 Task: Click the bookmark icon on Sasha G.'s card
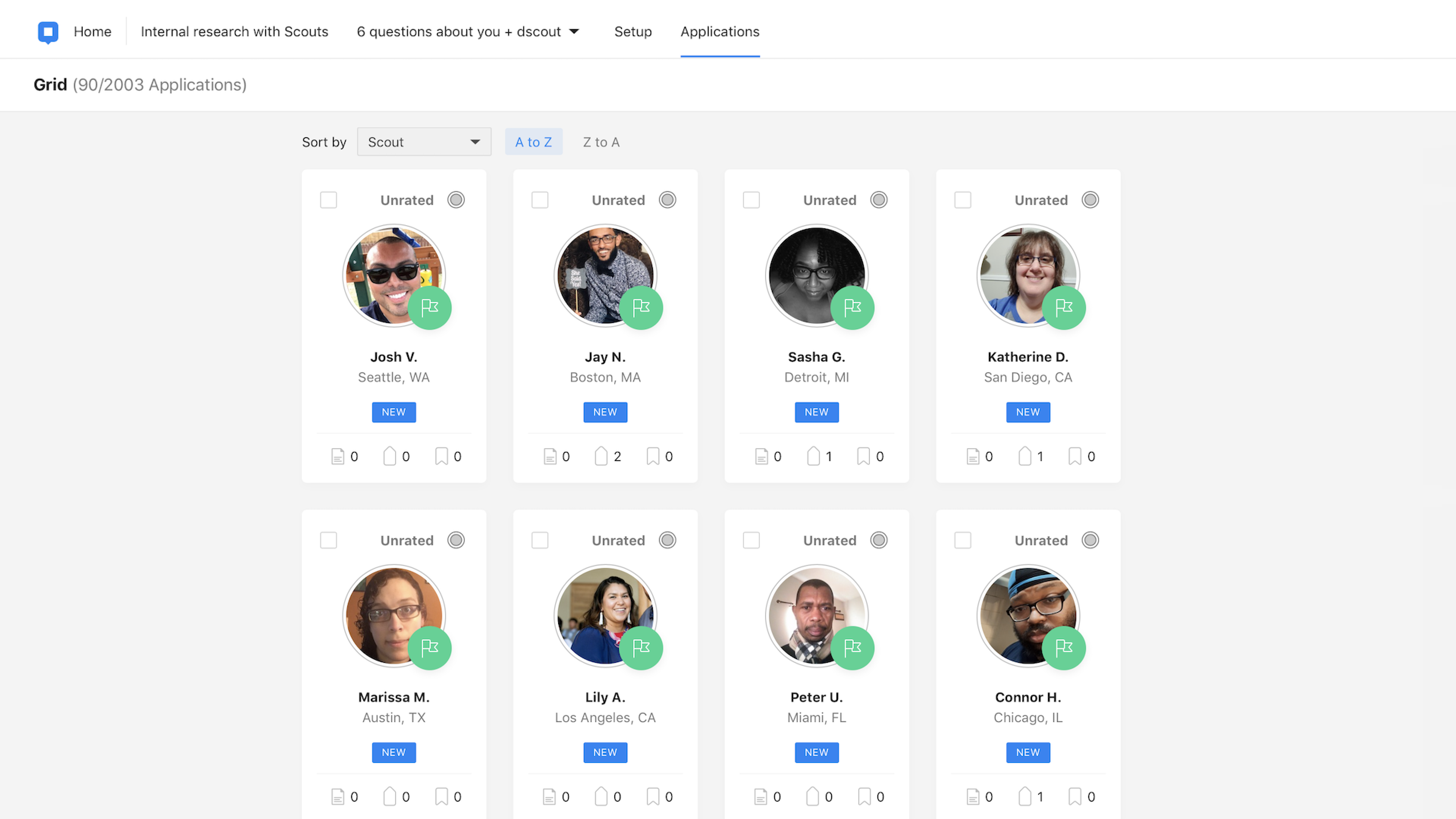[863, 456]
